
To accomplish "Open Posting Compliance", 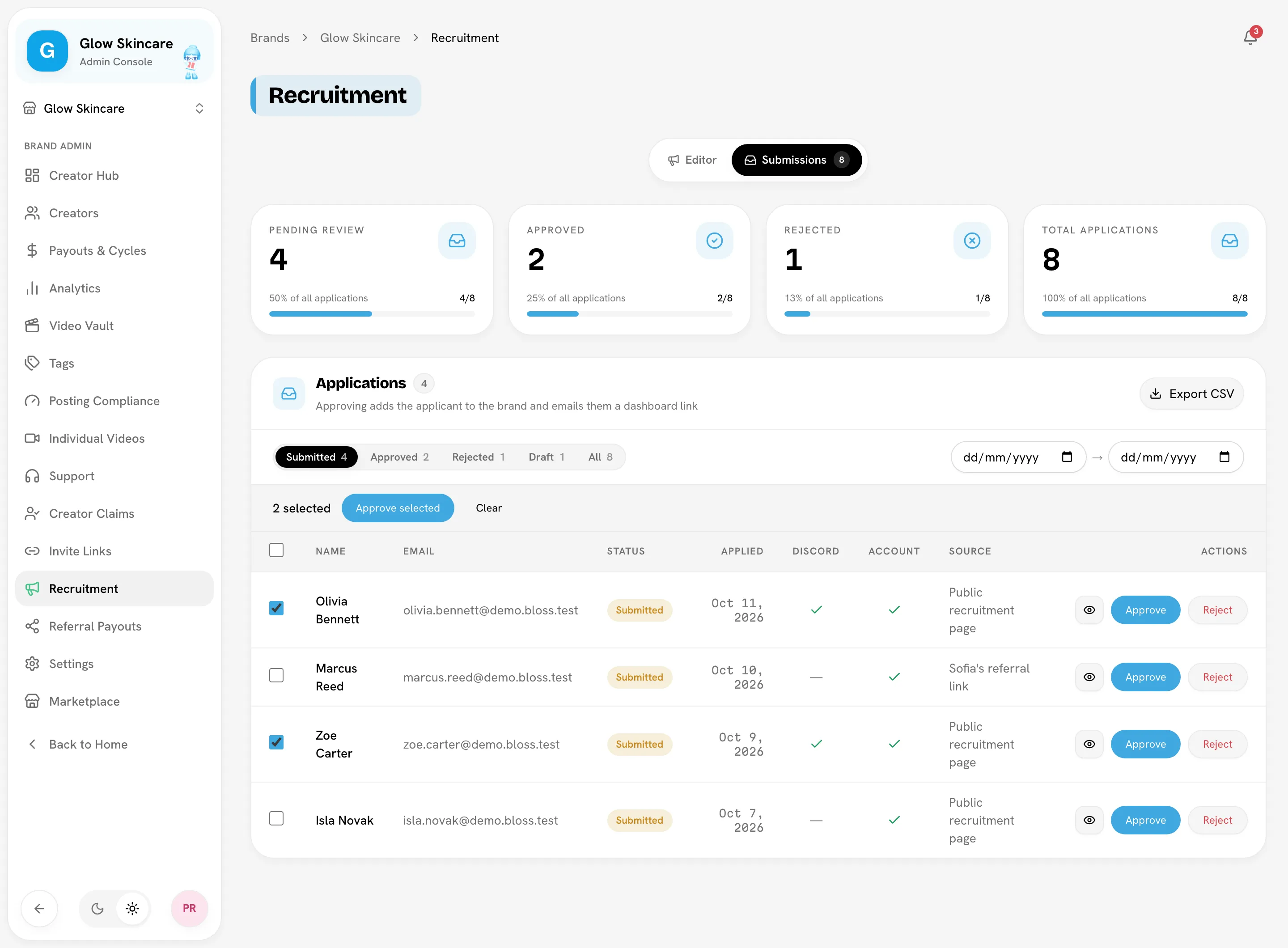I will click(x=114, y=401).
